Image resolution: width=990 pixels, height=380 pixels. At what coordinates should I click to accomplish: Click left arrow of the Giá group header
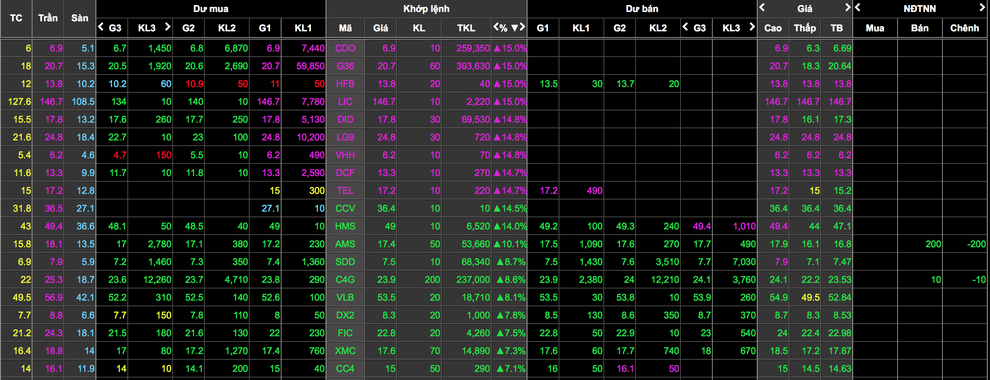pos(762,8)
